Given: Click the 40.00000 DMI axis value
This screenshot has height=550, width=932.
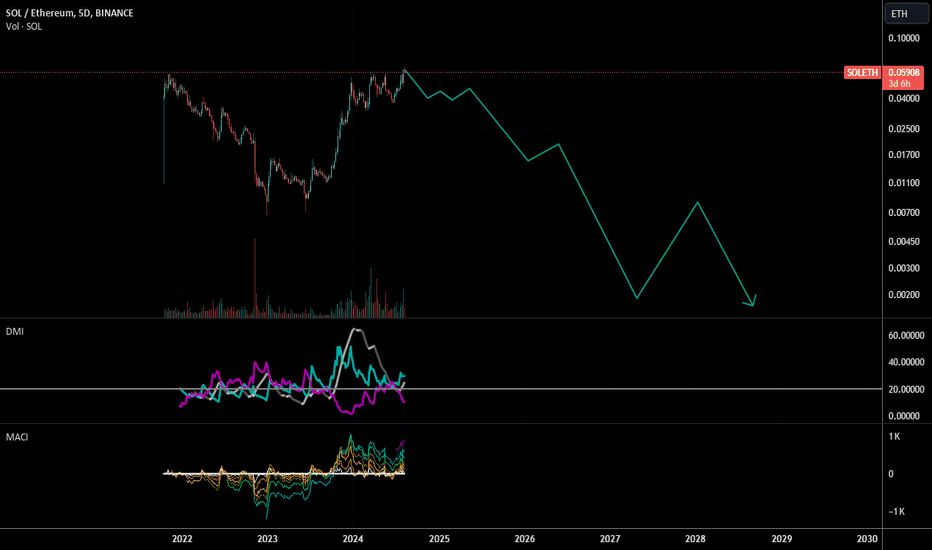Looking at the screenshot, I should (x=906, y=362).
